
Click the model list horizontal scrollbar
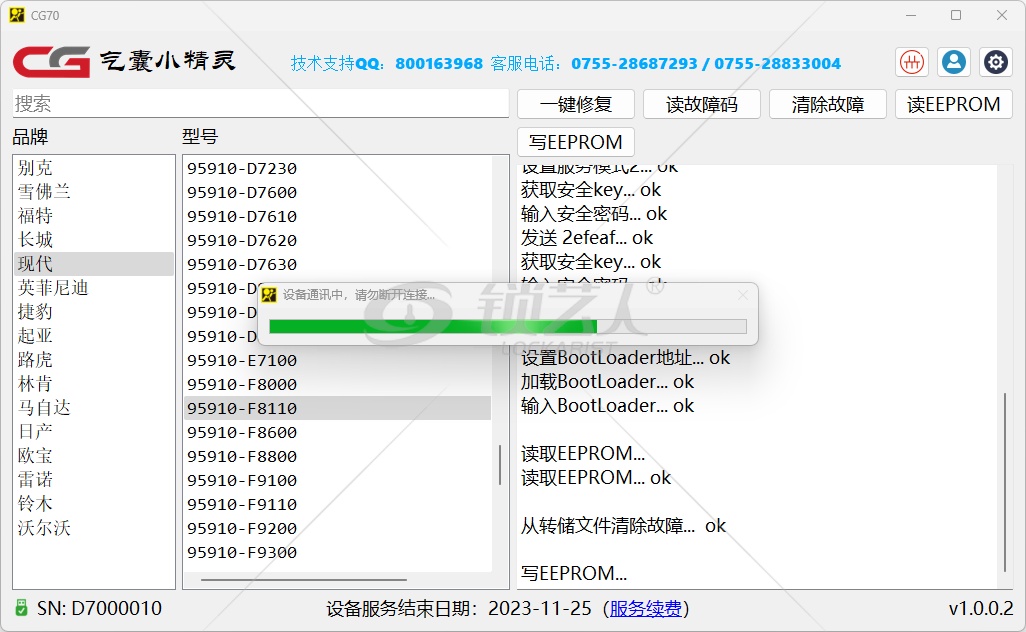304,579
